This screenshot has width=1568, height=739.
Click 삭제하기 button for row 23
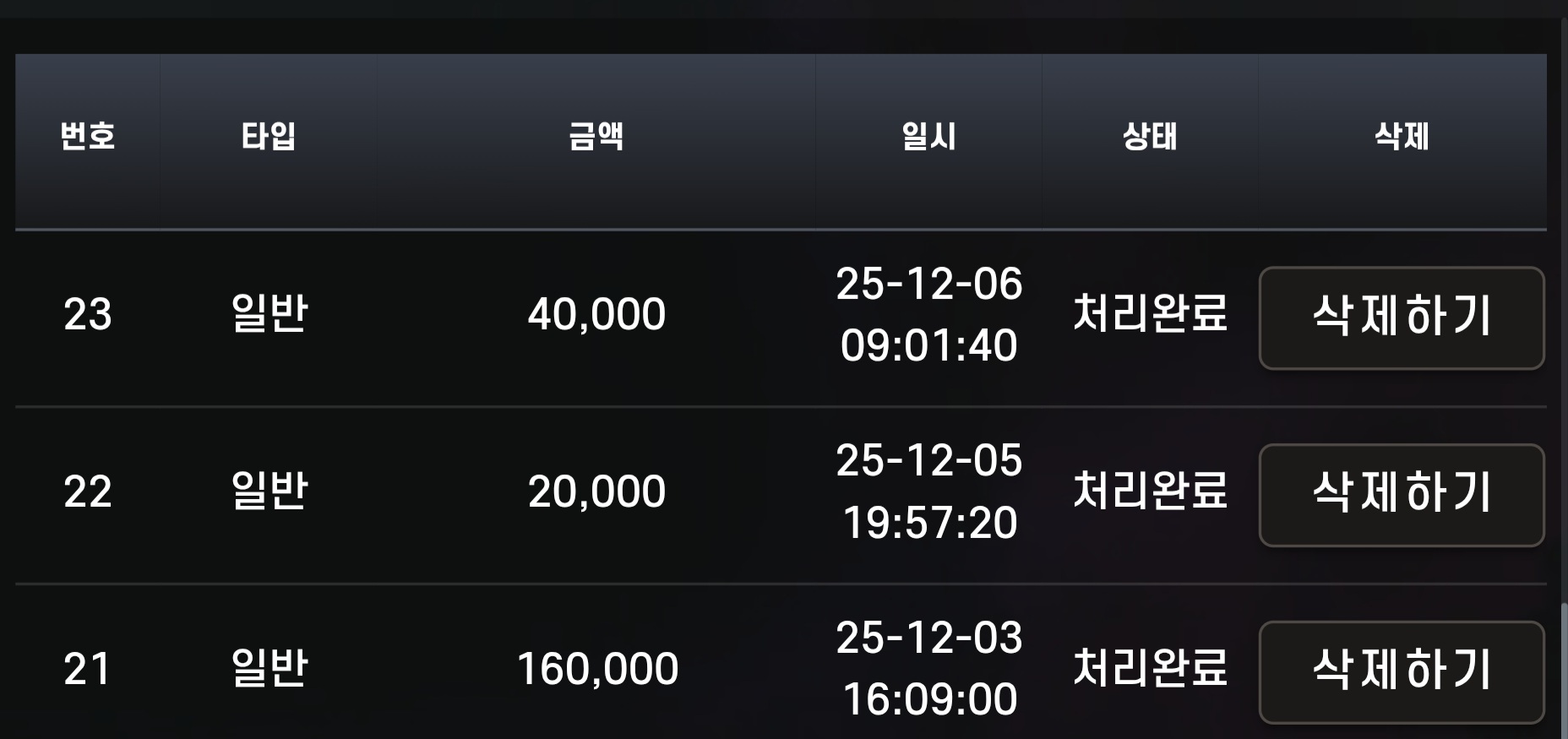click(1401, 318)
